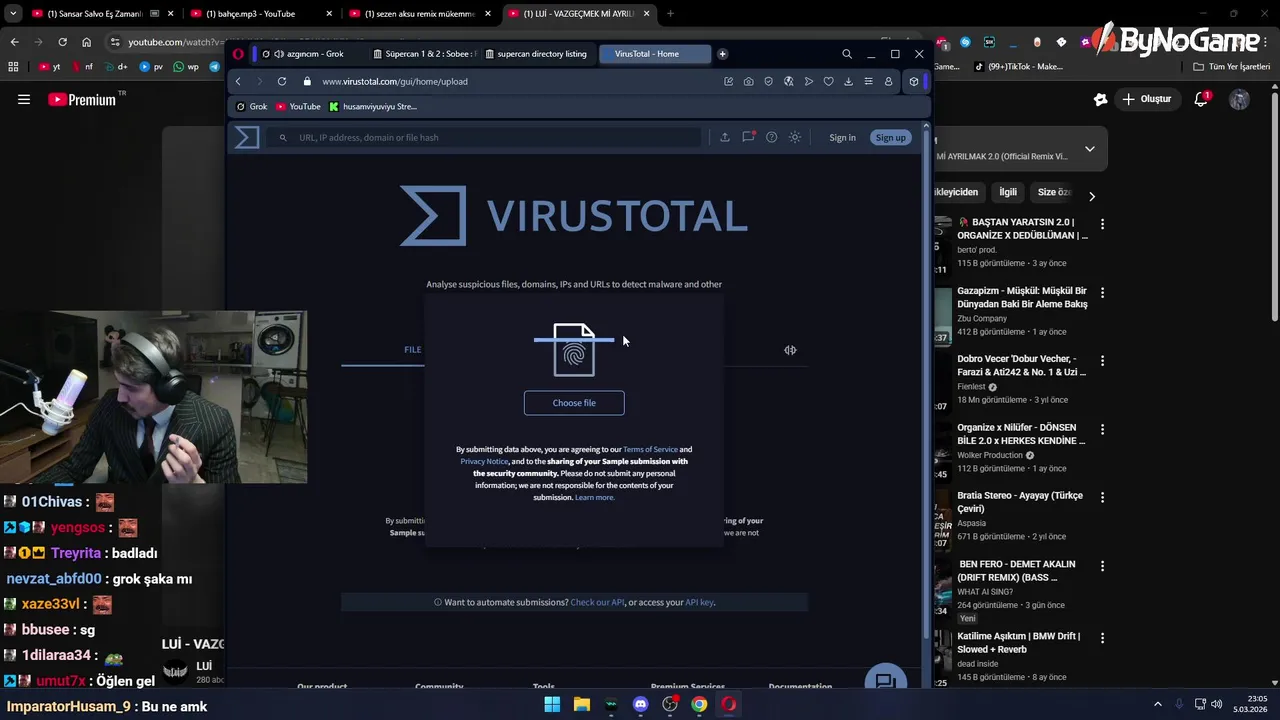
Task: Open a new tab in Opera
Action: pos(722,54)
